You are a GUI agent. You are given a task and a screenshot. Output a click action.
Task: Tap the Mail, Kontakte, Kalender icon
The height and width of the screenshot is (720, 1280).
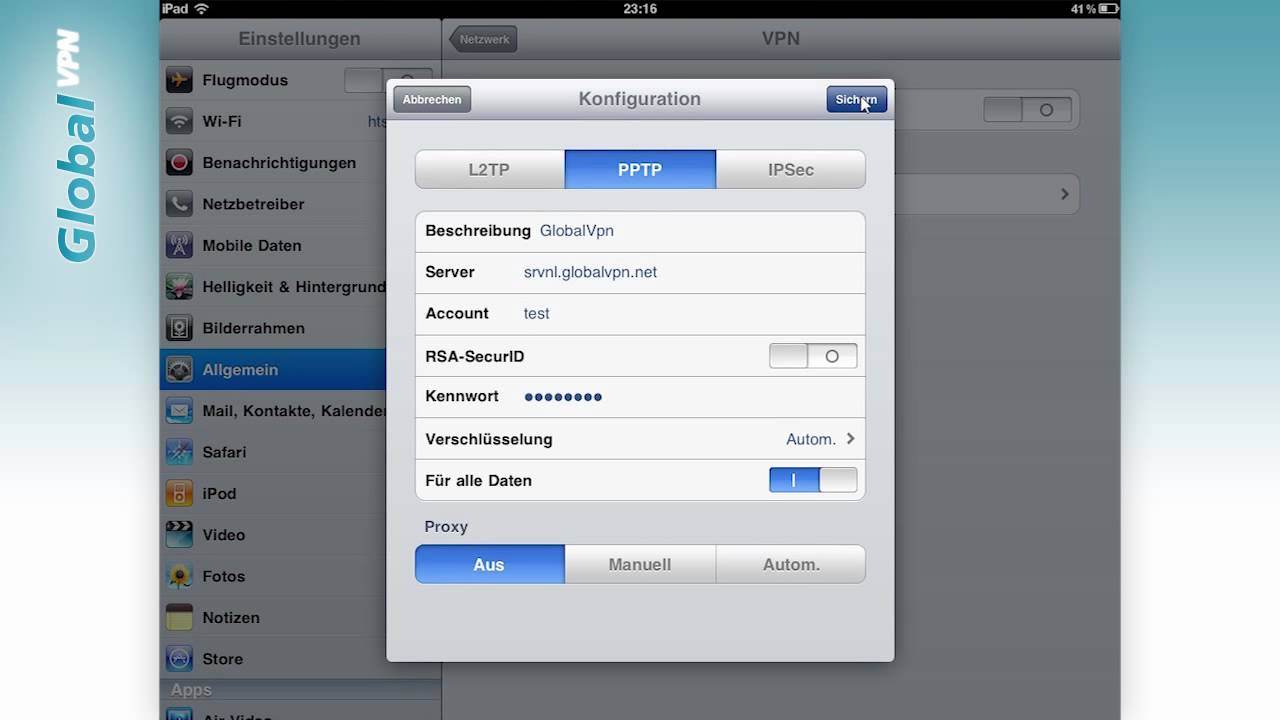180,410
